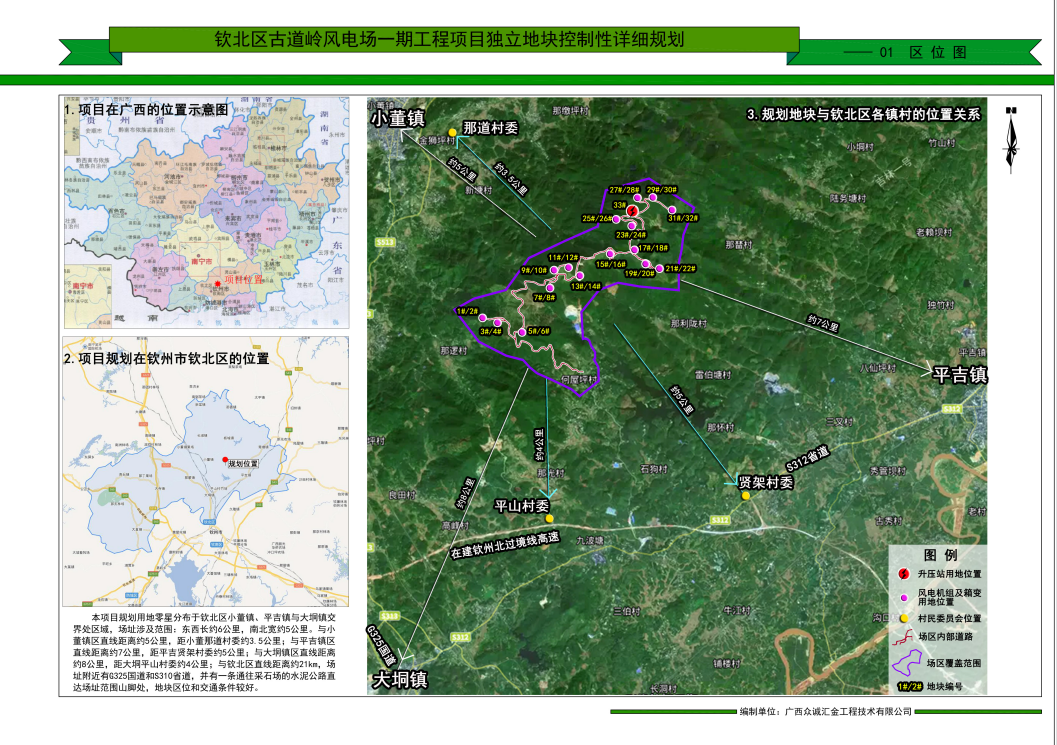The height and width of the screenshot is (745, 1057).
Task: Click the magenta turbine dot in the legend
Action: (x=904, y=598)
